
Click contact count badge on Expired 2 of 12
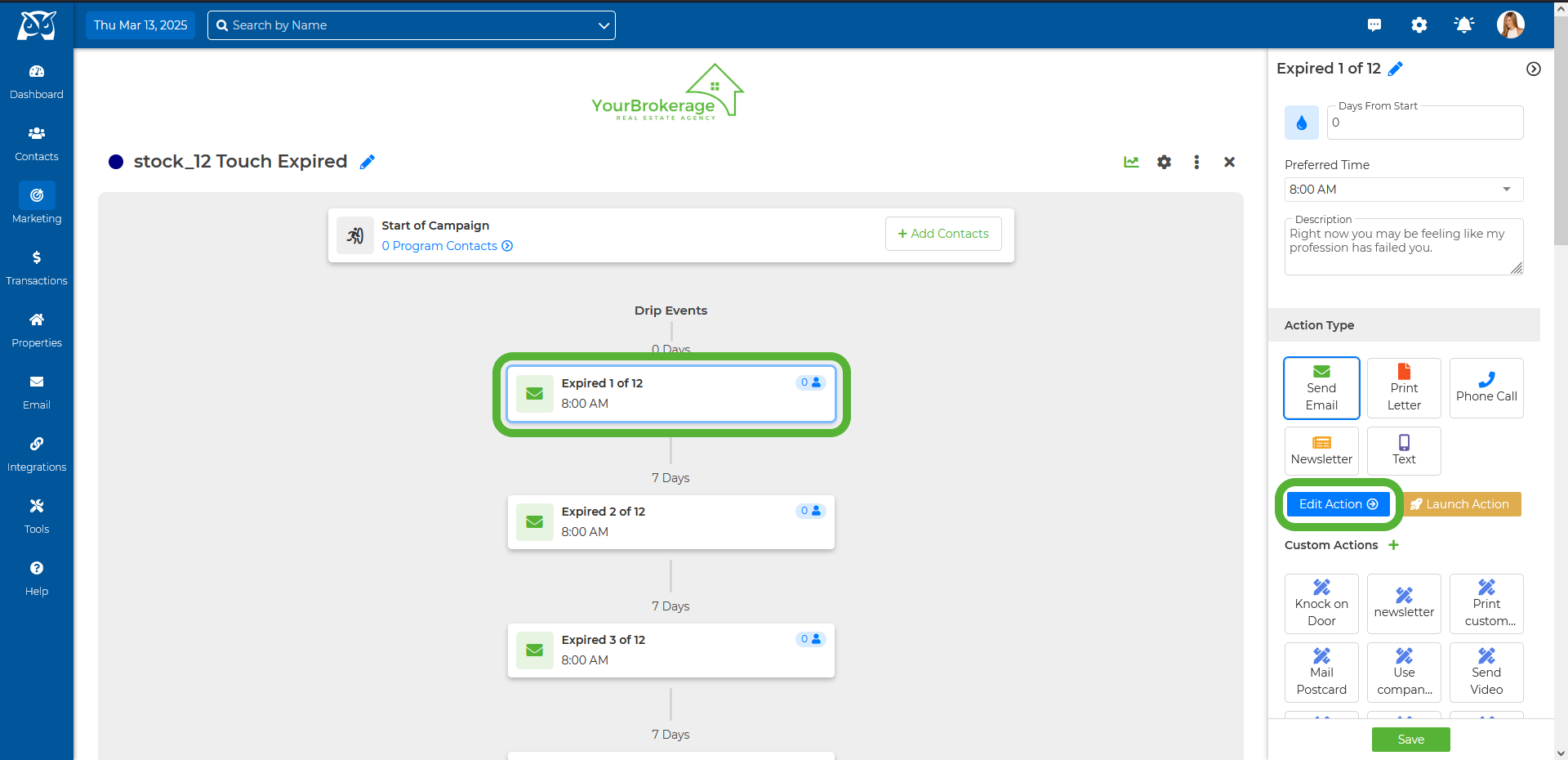point(810,511)
